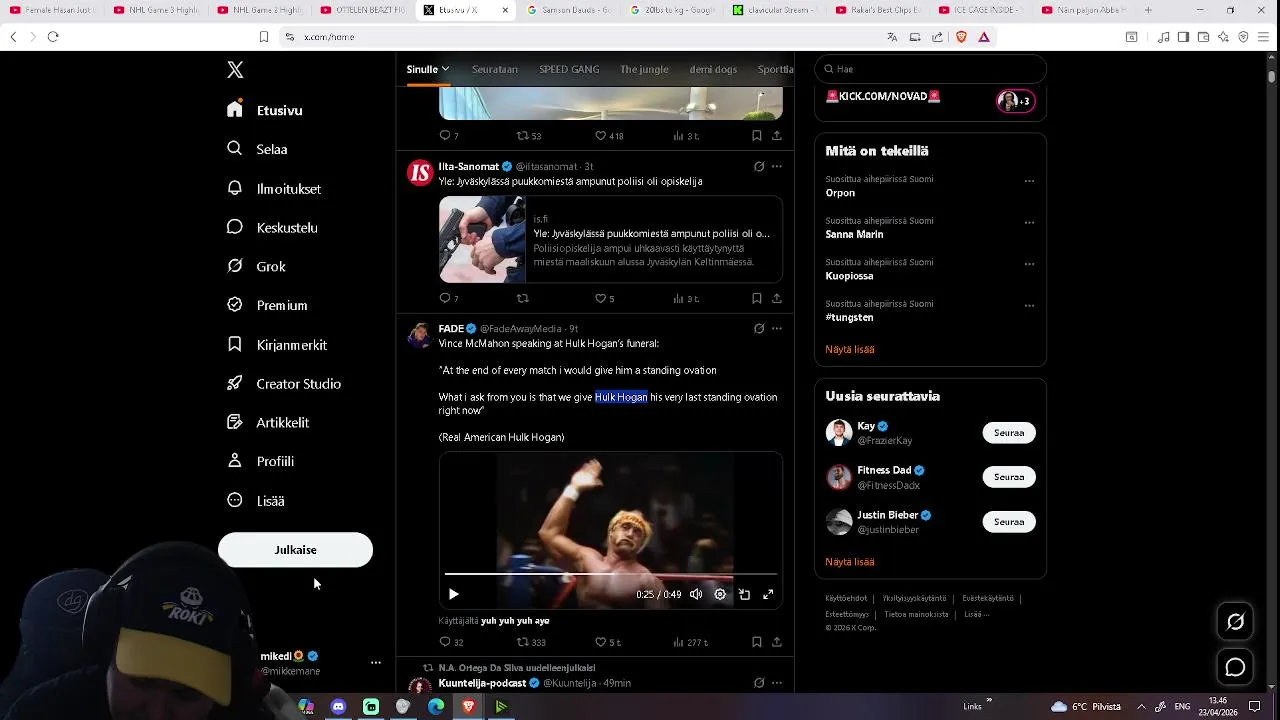Open options for #tungsten trend

pyautogui.click(x=1029, y=305)
